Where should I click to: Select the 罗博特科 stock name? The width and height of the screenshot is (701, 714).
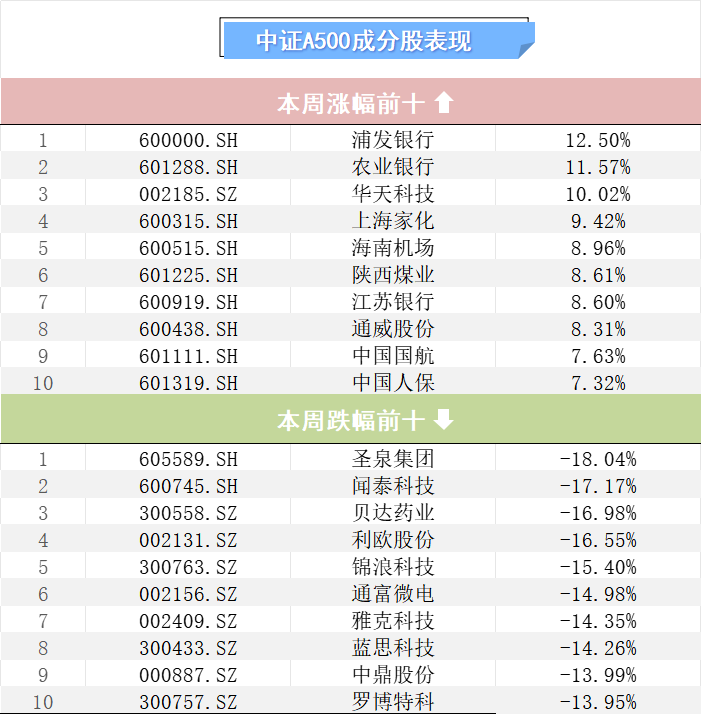click(x=393, y=702)
